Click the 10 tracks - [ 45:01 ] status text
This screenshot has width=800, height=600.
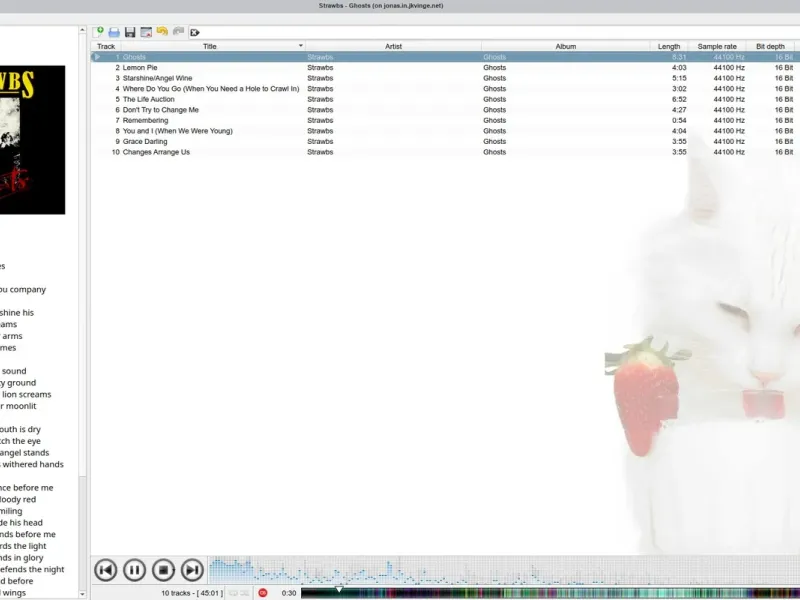click(192, 593)
